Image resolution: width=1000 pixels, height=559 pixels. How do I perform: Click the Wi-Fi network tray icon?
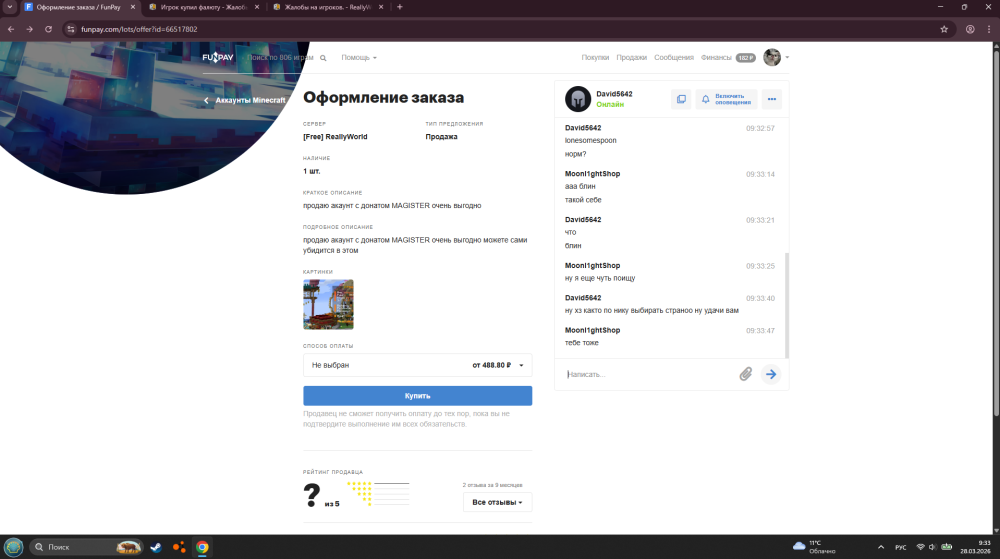pyautogui.click(x=920, y=547)
